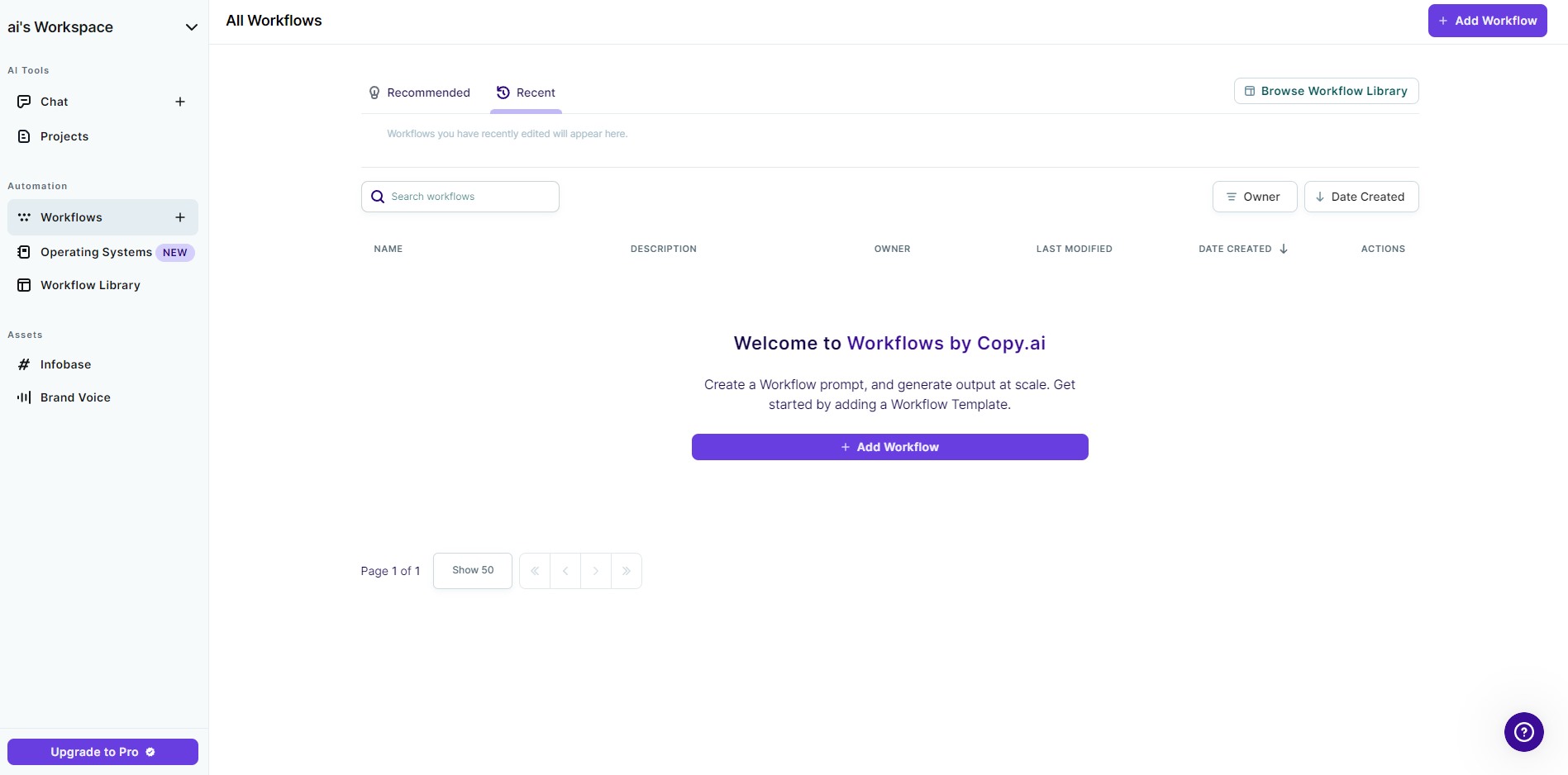Click the center Add Workflow button
Image resolution: width=1568 pixels, height=775 pixels.
(889, 447)
